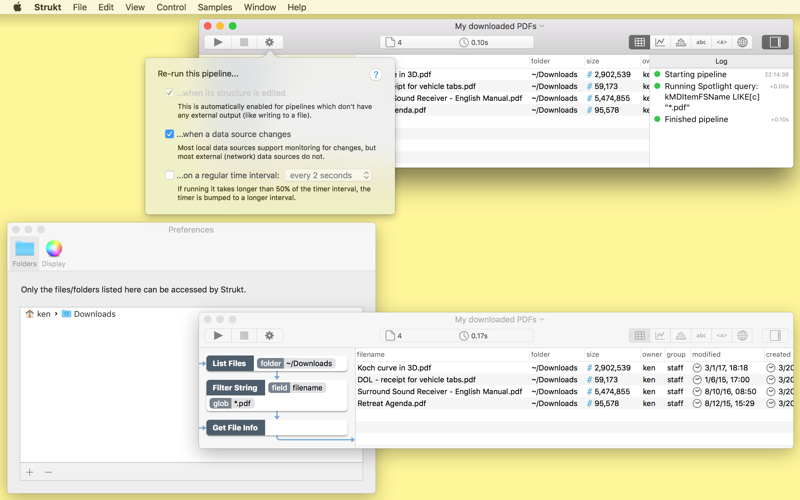Edit folder value ~/Downloads in List Files
This screenshot has width=800, height=500.
coord(309,363)
